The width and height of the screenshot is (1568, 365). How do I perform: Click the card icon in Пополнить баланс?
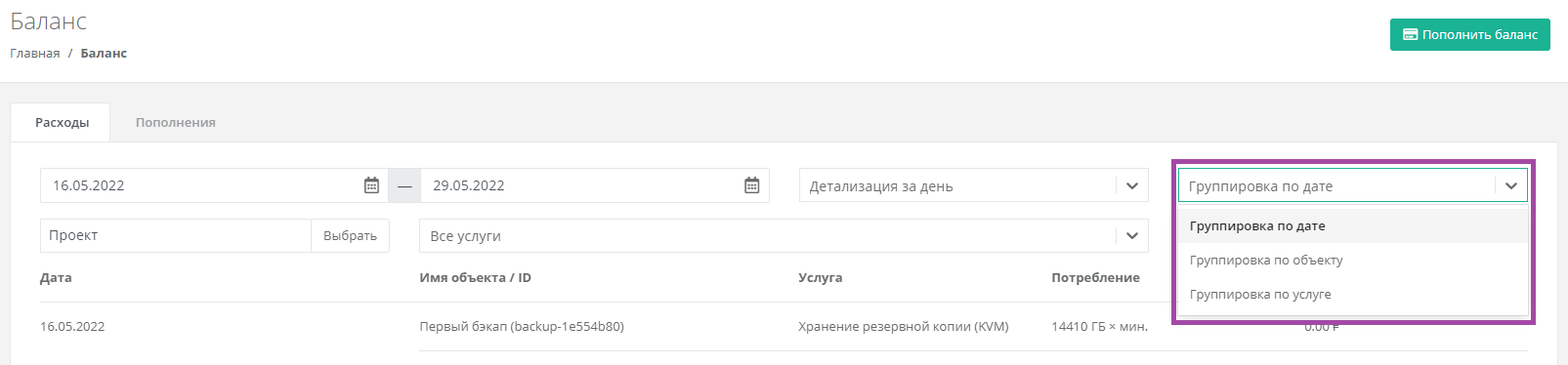coord(1410,34)
